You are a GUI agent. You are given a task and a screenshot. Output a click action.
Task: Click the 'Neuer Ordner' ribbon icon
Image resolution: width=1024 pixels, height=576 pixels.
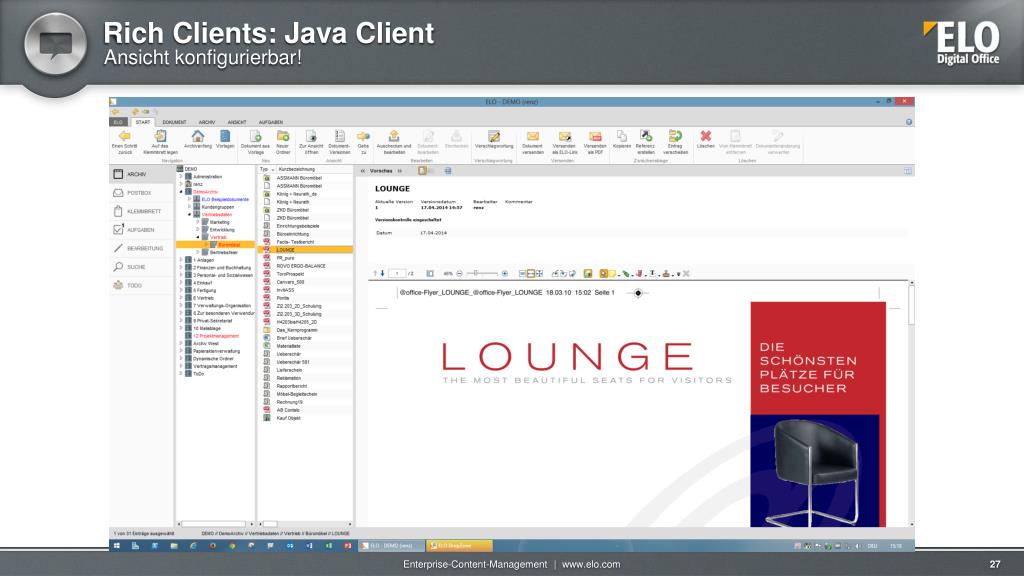point(283,137)
